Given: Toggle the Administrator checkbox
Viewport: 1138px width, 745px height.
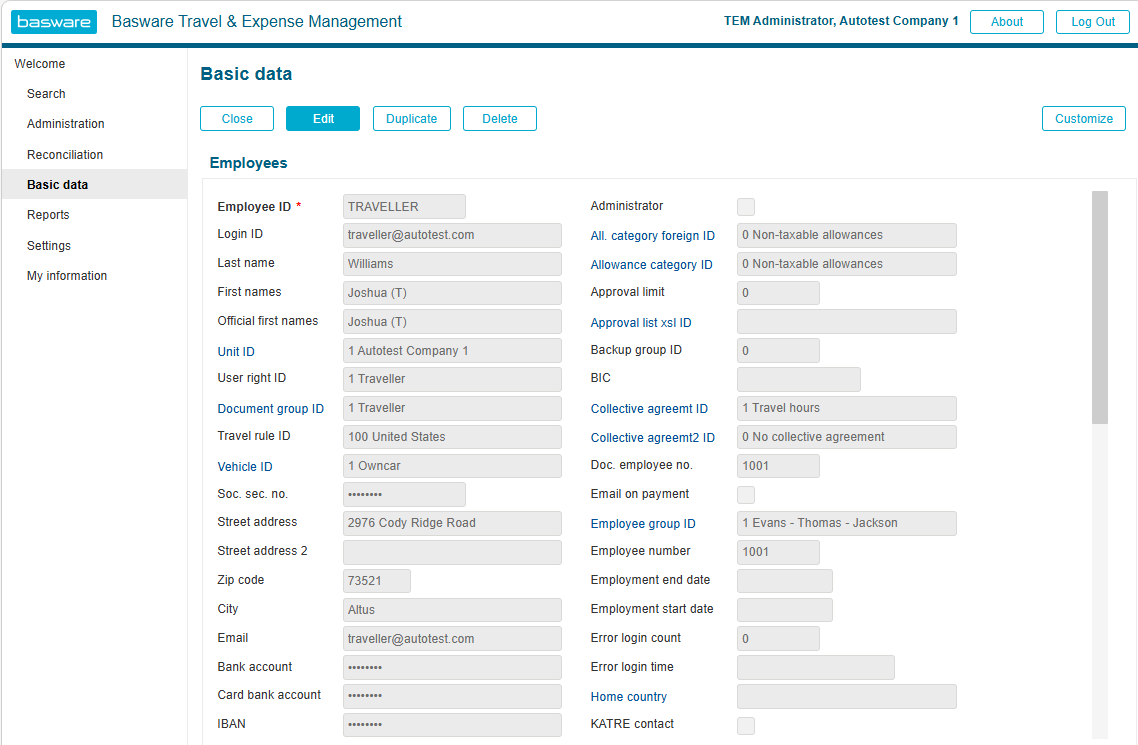Looking at the screenshot, I should tap(745, 207).
